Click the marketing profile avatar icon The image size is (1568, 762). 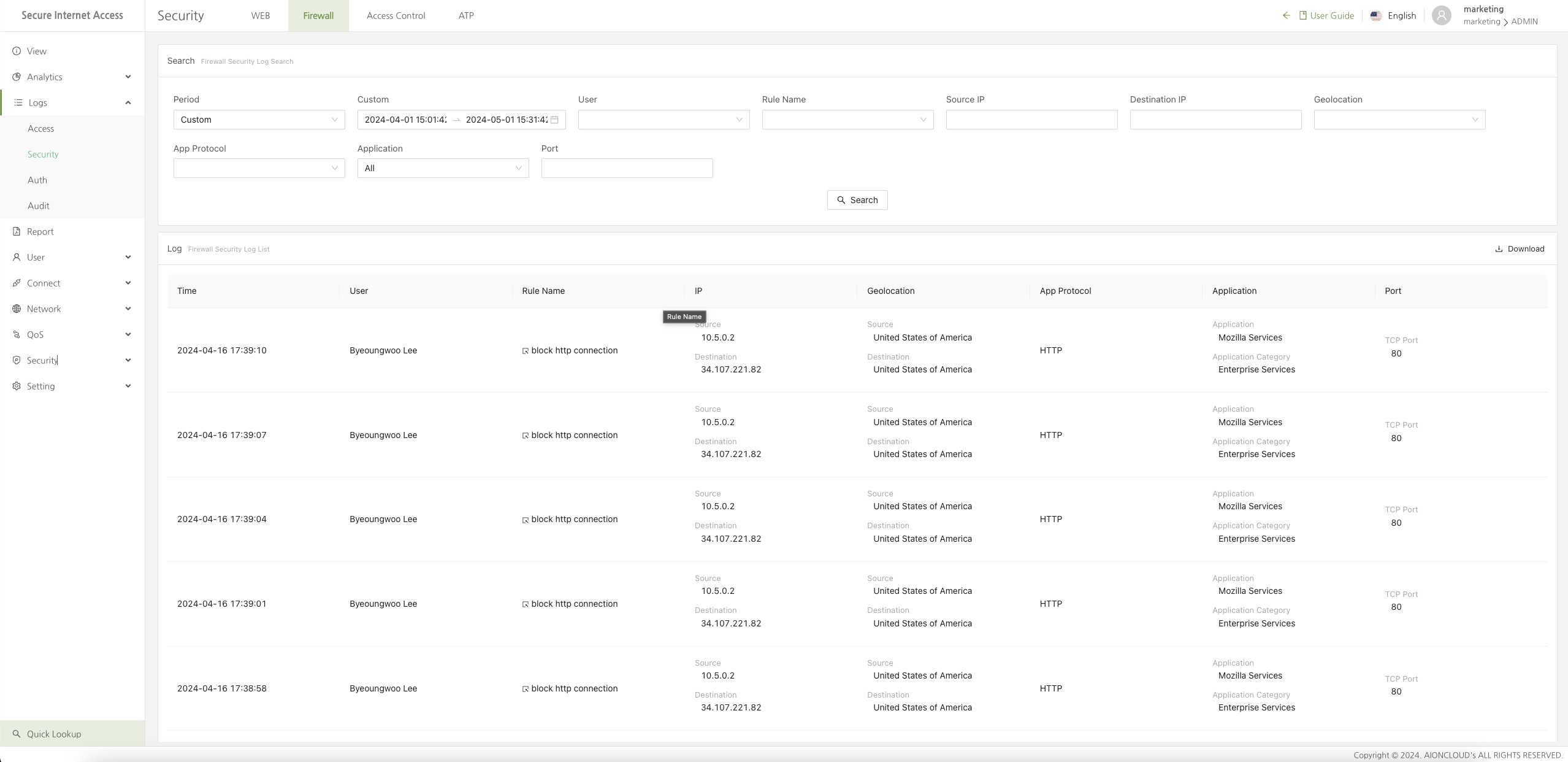pyautogui.click(x=1442, y=15)
